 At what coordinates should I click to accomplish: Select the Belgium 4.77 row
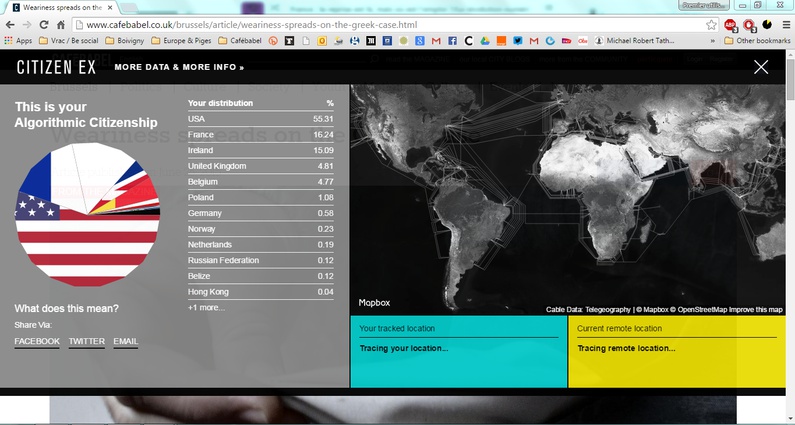click(x=261, y=182)
